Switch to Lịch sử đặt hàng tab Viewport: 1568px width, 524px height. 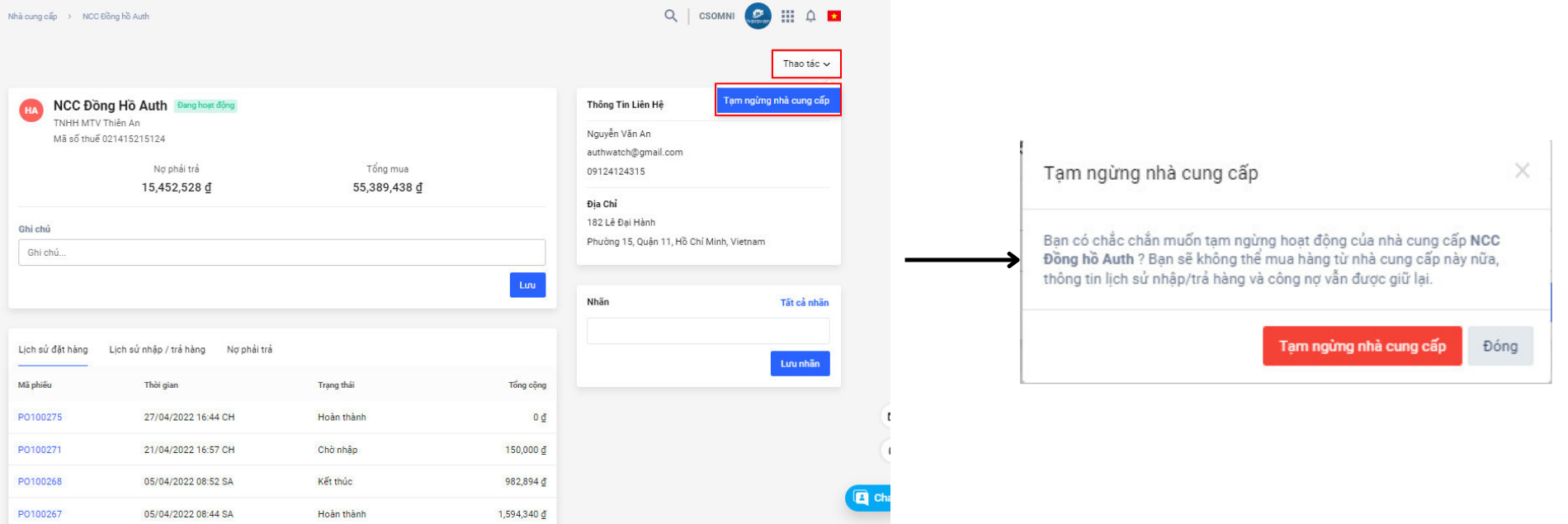[x=53, y=350]
